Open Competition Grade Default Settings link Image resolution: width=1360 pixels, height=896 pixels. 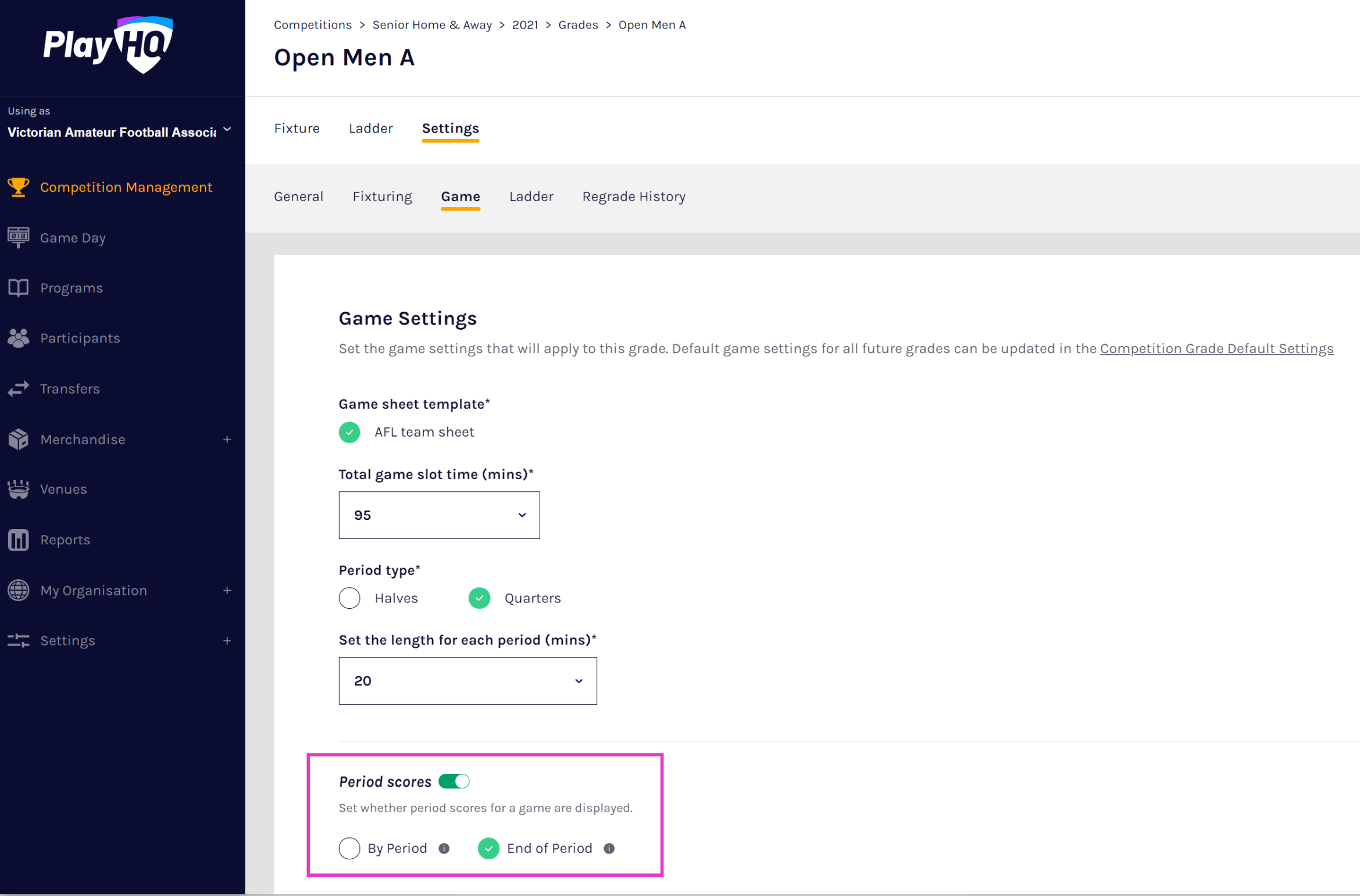[1216, 348]
